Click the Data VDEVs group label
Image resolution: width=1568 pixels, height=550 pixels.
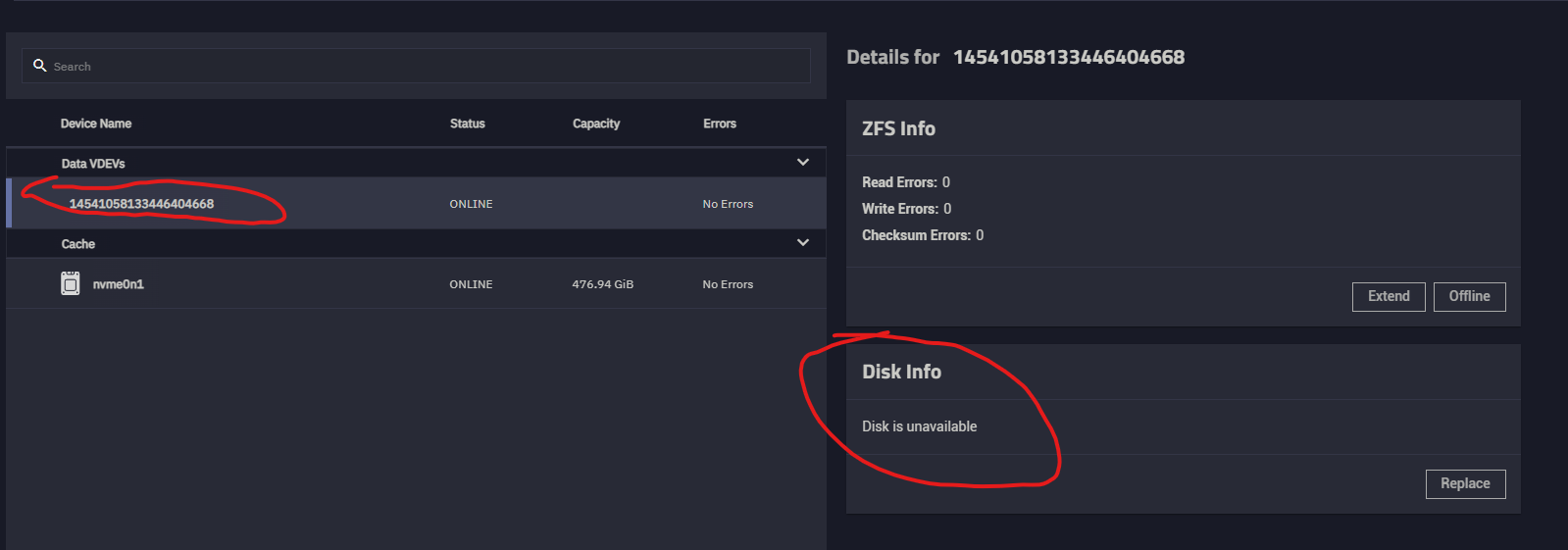coord(93,164)
